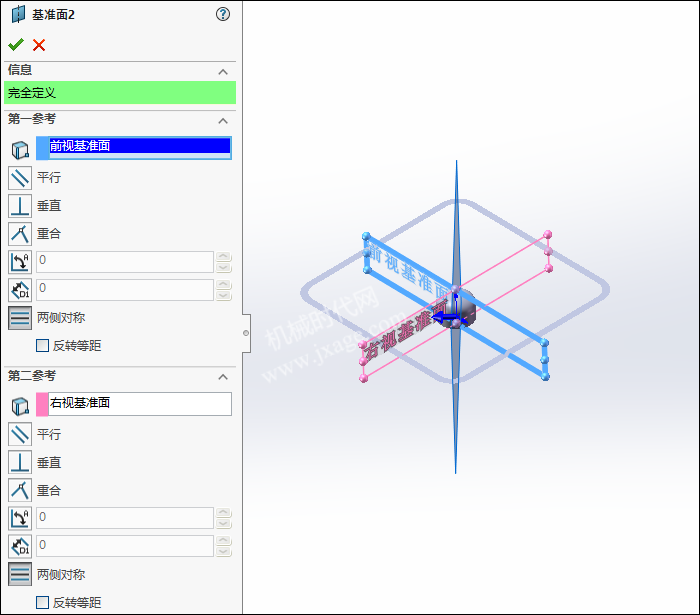700x615 pixels.
Task: Select 重合 for the second reference
Action: [x=20, y=490]
